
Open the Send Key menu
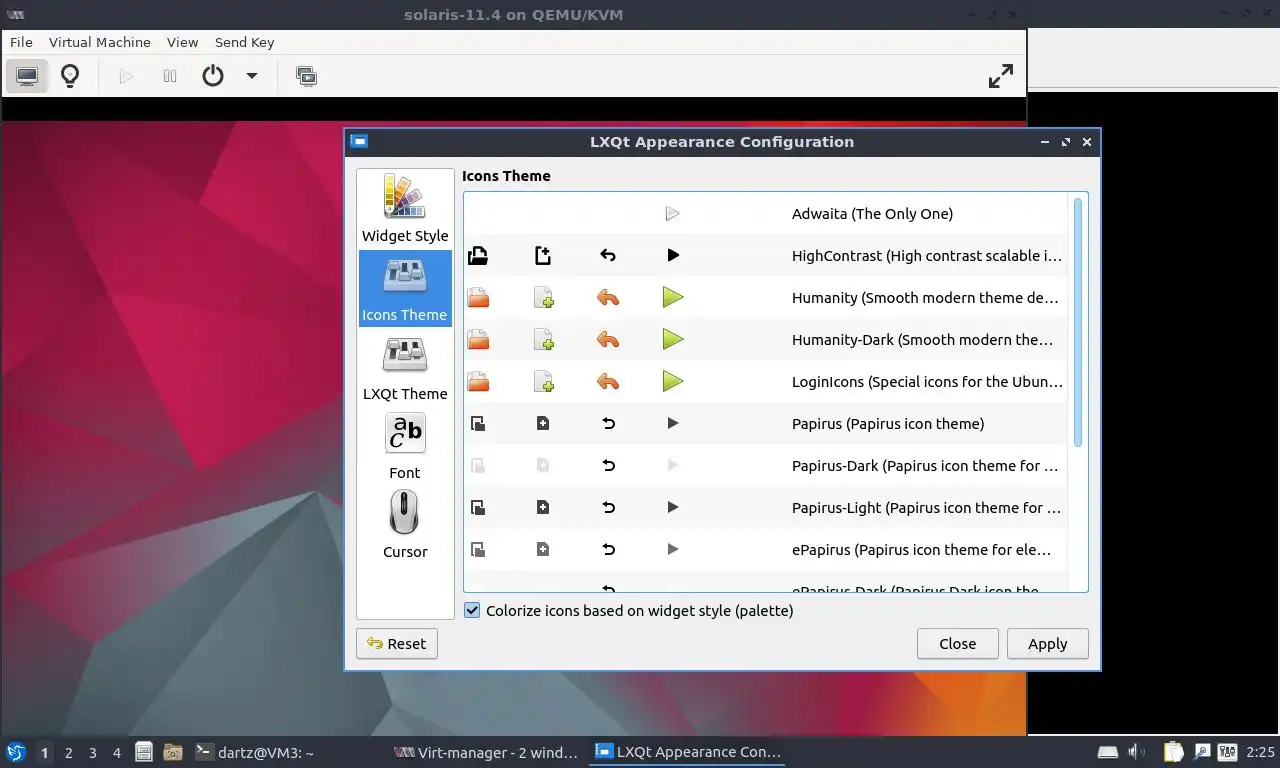coord(244,43)
